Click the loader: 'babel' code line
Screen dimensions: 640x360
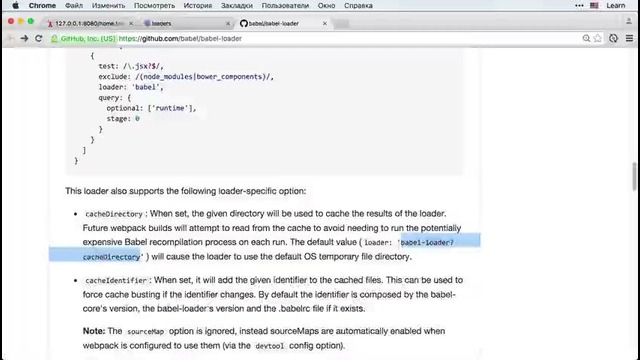coord(131,87)
